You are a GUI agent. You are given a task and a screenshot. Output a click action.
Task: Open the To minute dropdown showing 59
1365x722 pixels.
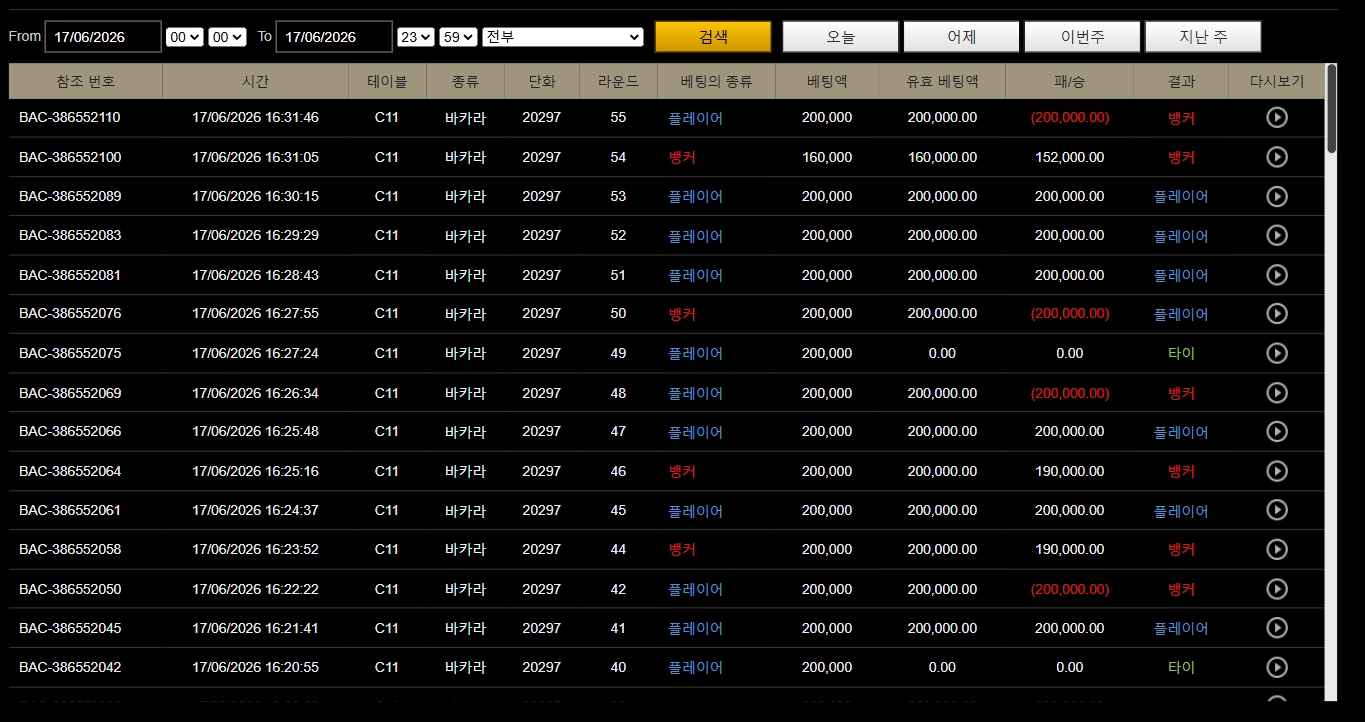tap(459, 37)
